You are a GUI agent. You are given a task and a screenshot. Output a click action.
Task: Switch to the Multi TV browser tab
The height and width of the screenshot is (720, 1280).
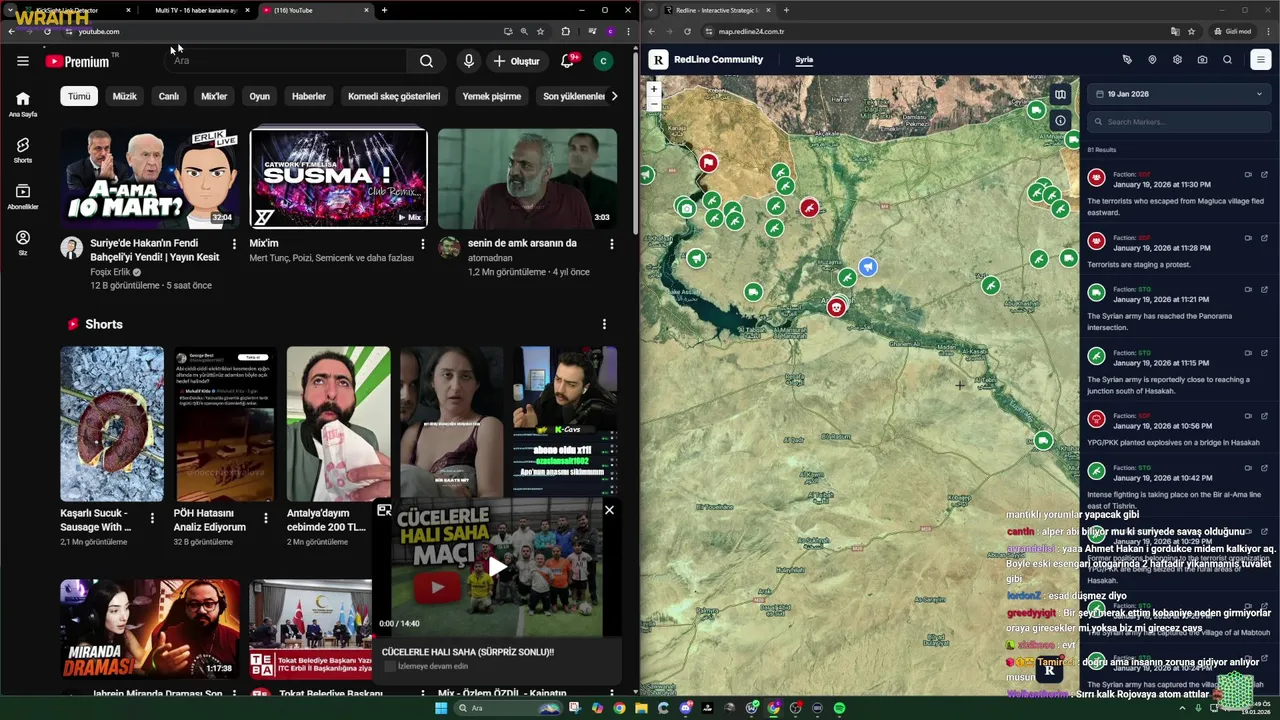pos(195,10)
